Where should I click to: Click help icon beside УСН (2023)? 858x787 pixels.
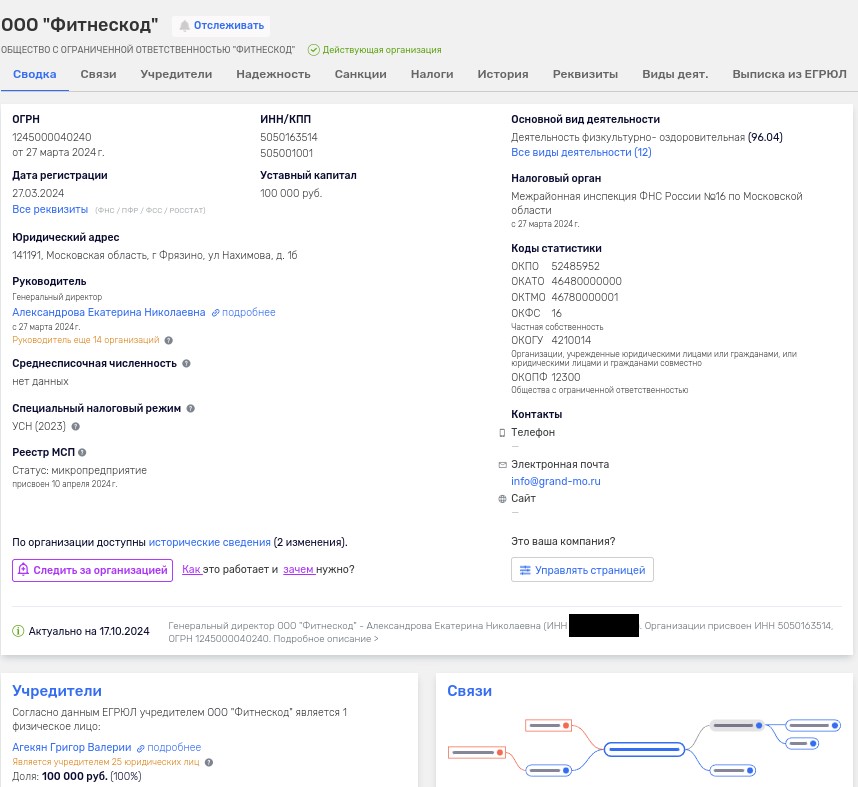click(x=76, y=426)
